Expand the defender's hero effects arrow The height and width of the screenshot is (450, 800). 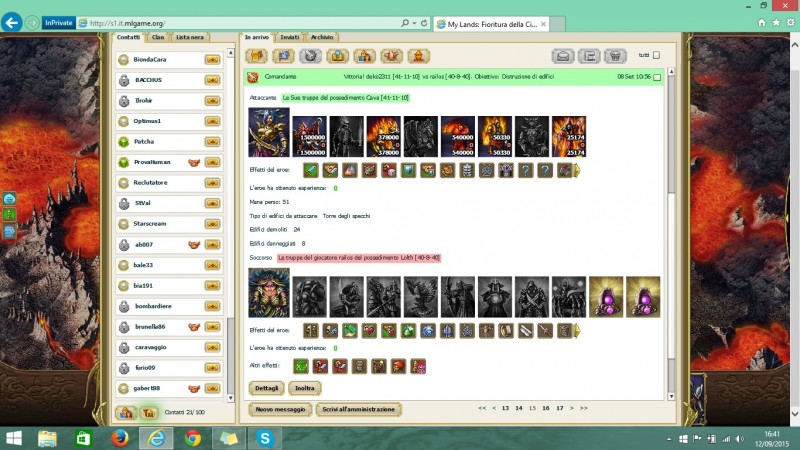[575, 330]
